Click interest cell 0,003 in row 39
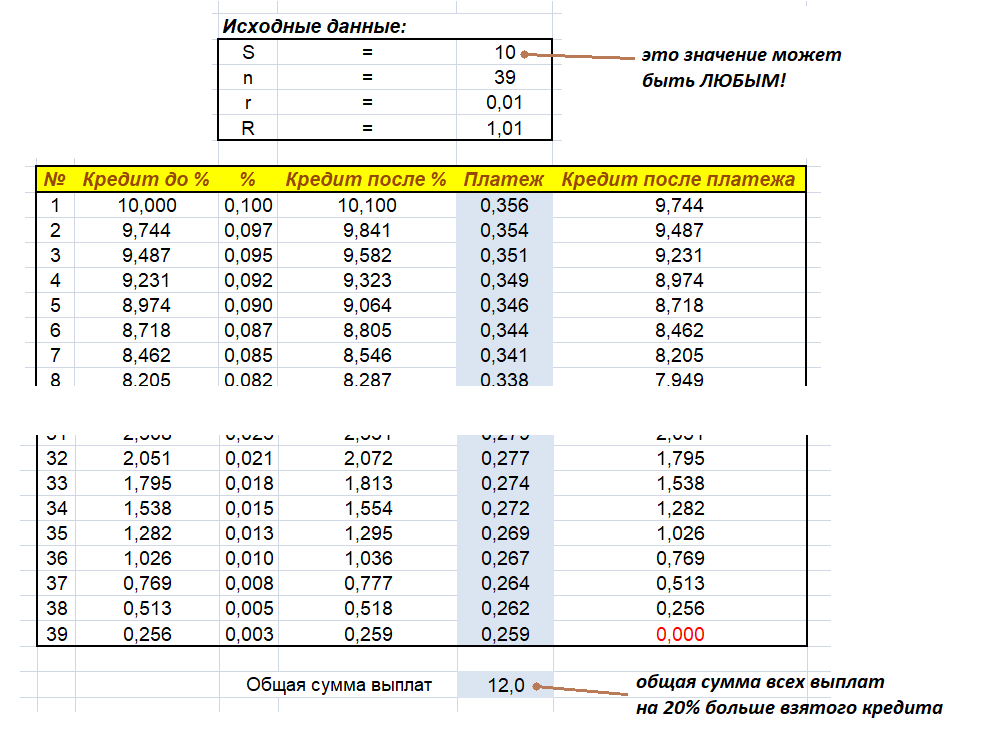981x729 pixels. pyautogui.click(x=250, y=634)
